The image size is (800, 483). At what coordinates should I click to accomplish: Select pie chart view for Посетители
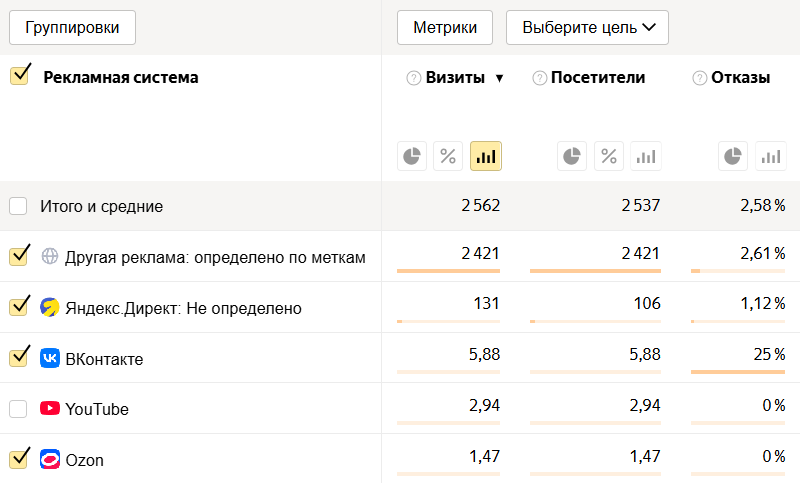click(x=571, y=156)
